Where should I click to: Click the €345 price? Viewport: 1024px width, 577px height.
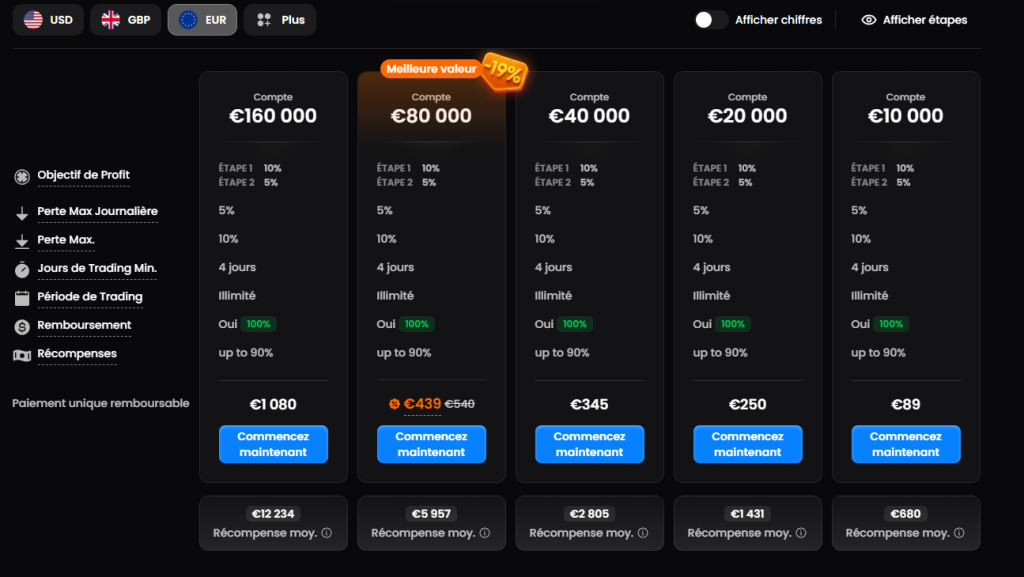(x=589, y=404)
